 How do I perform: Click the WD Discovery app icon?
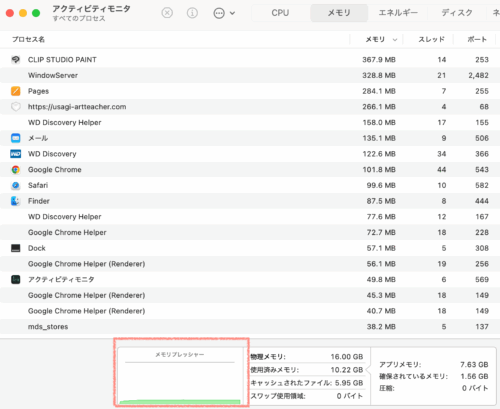tap(16, 154)
